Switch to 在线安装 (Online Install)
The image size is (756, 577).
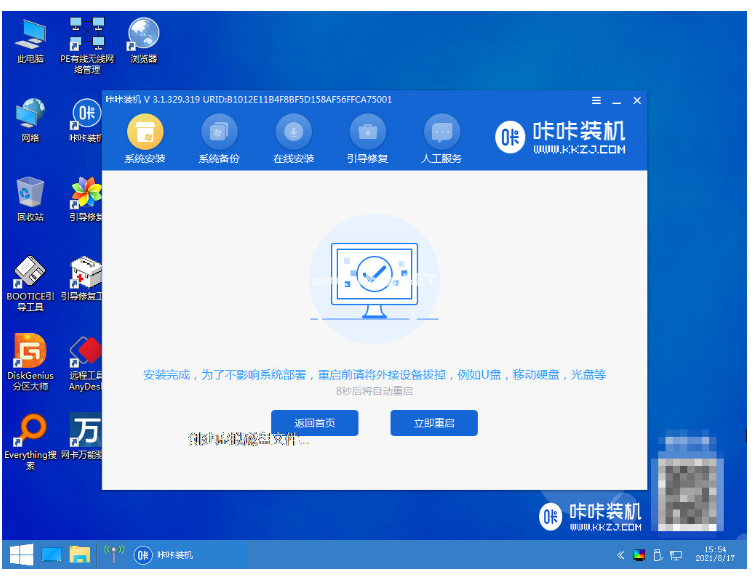(x=293, y=133)
